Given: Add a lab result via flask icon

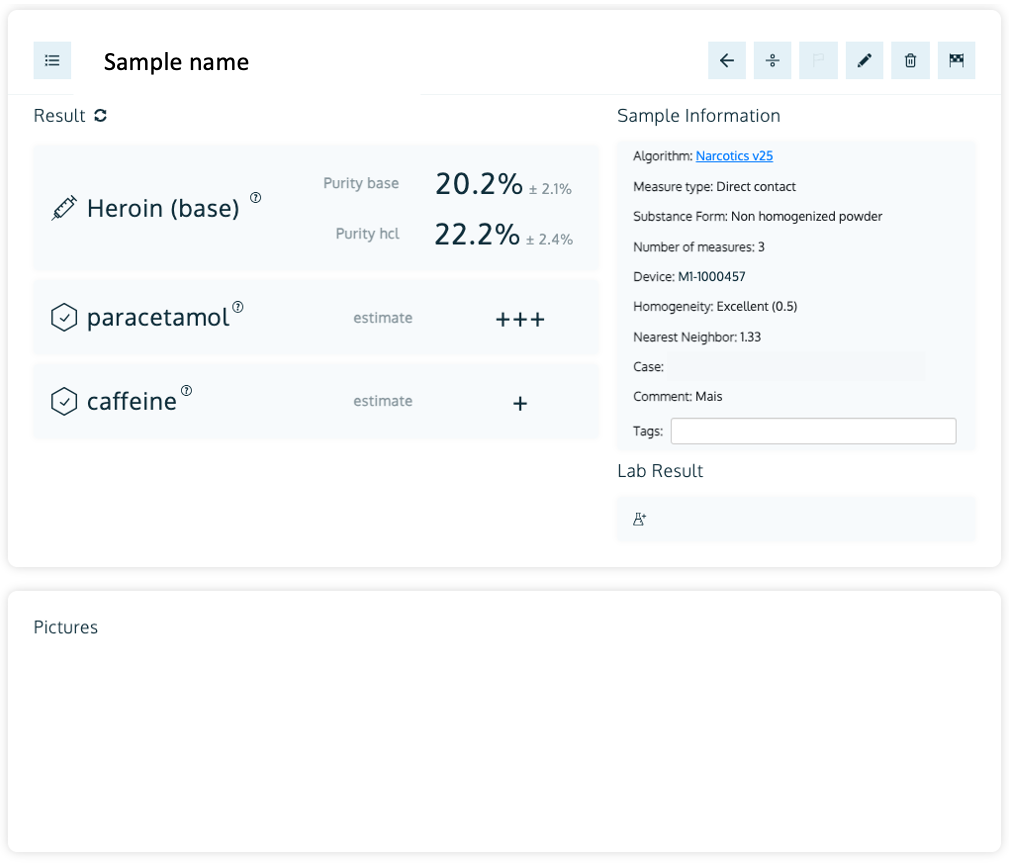Looking at the screenshot, I should (x=640, y=519).
